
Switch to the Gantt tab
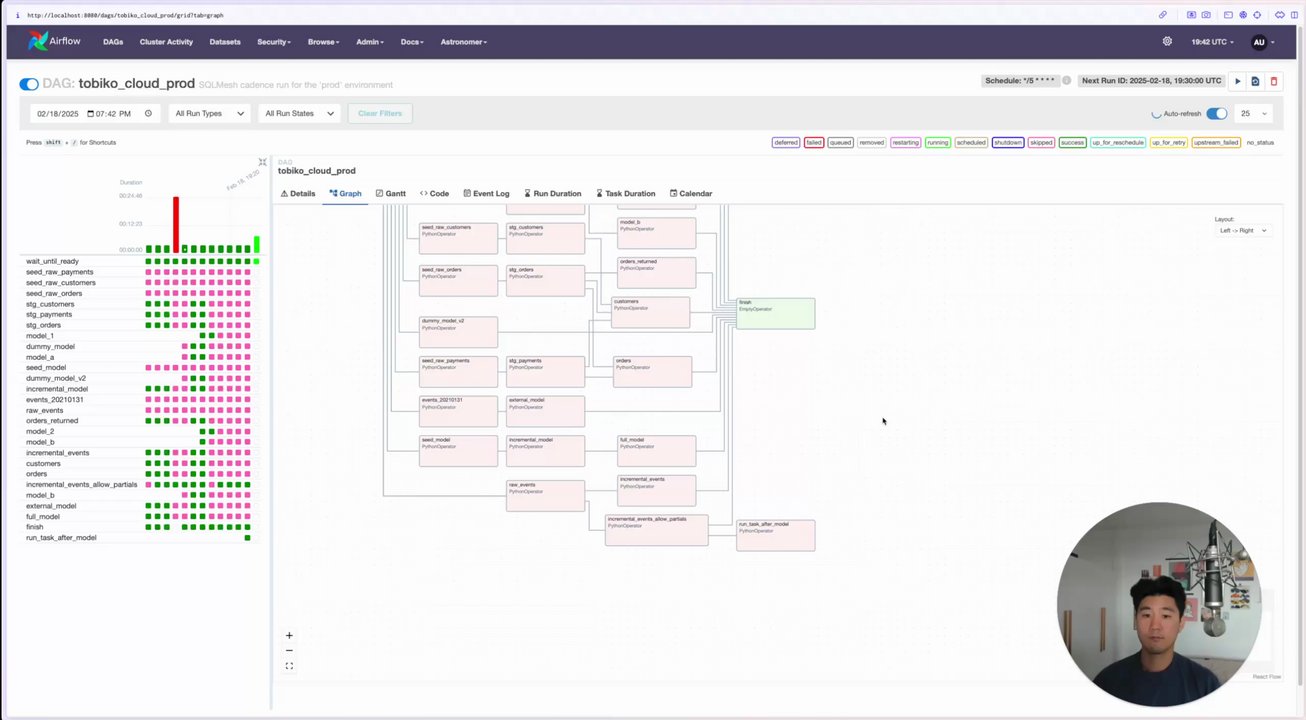pyautogui.click(x=391, y=193)
